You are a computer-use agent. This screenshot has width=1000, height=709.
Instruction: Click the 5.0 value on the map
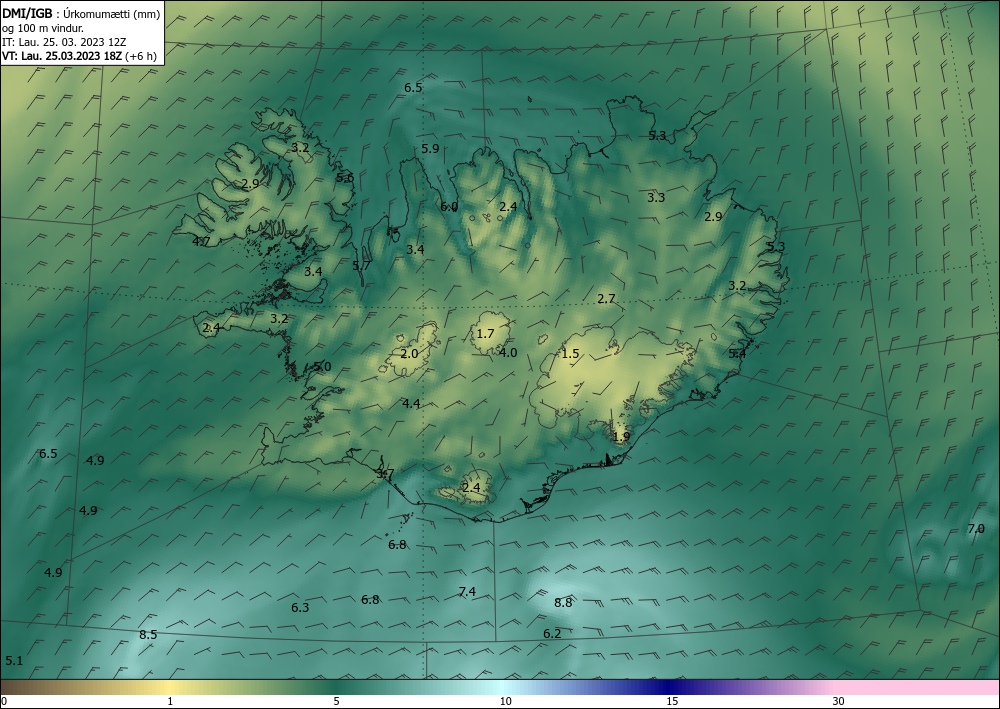[322, 367]
